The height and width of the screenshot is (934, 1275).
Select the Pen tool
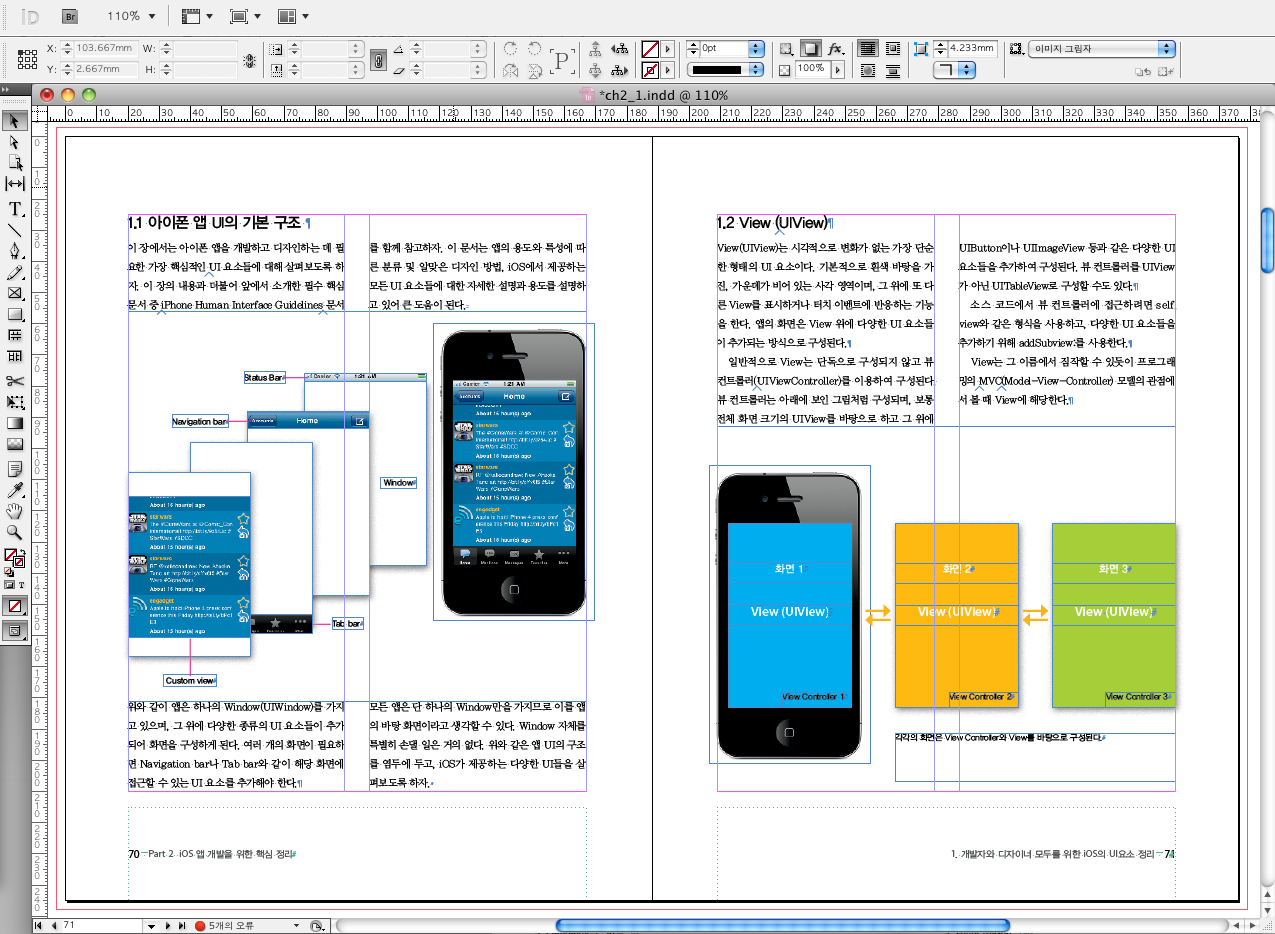(x=15, y=250)
